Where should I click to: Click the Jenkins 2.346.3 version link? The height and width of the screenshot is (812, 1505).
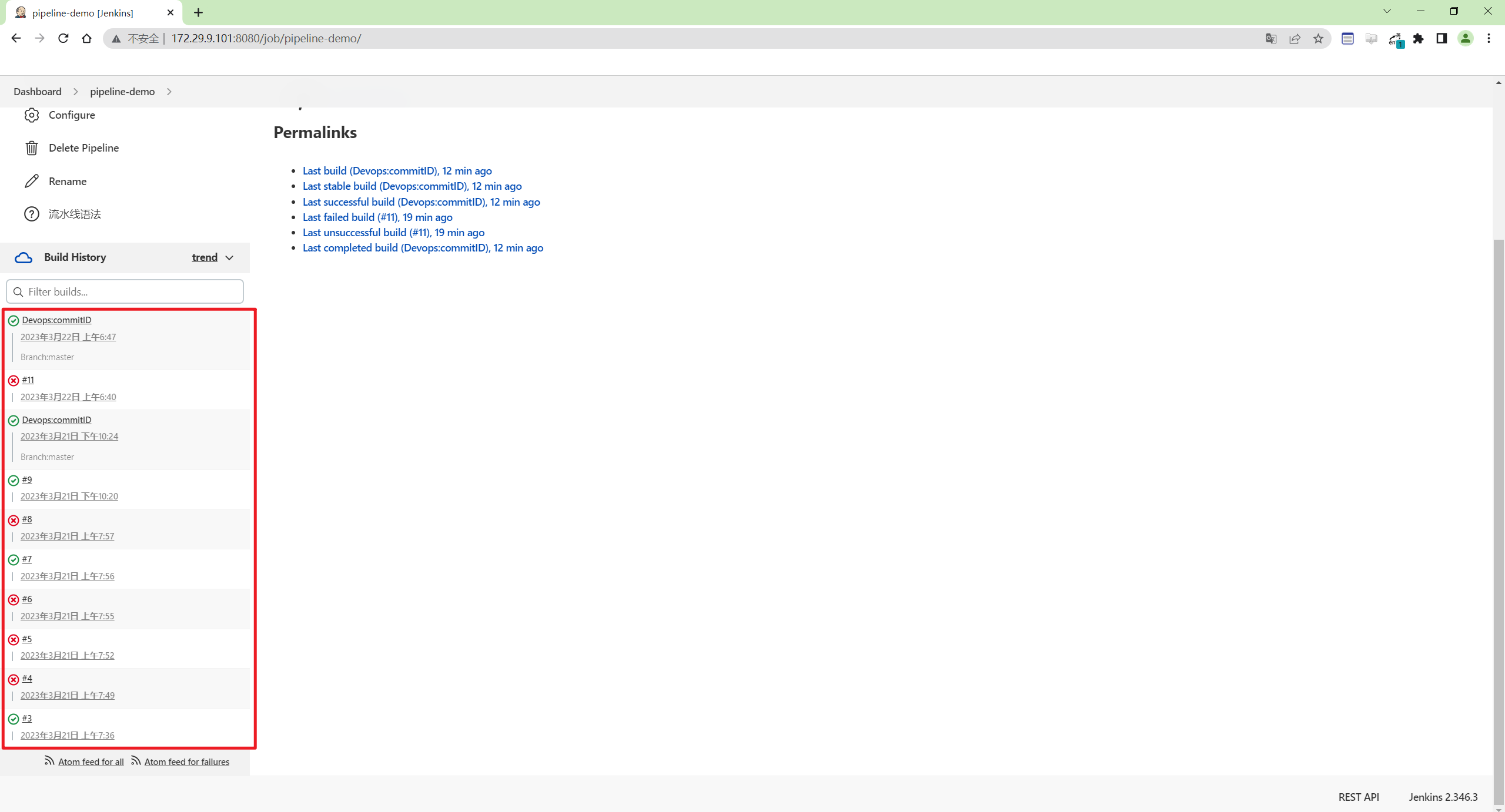click(1443, 797)
